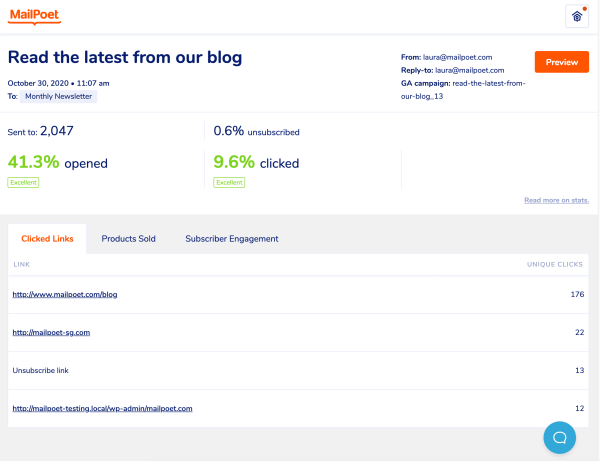Select the 12 unique clicks value
Screen dimensions: 600x461
click(x=579, y=409)
